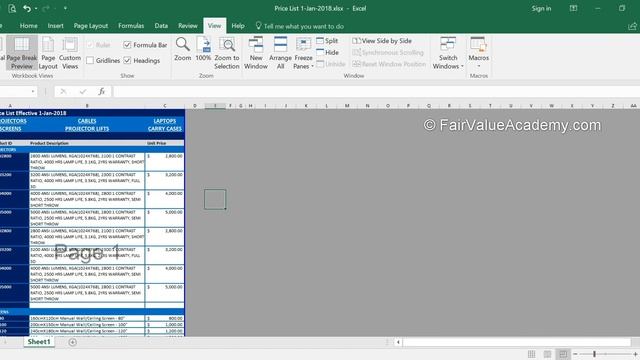Open the Zoom dialog magnifier
The image size is (640, 360).
pyautogui.click(x=182, y=49)
